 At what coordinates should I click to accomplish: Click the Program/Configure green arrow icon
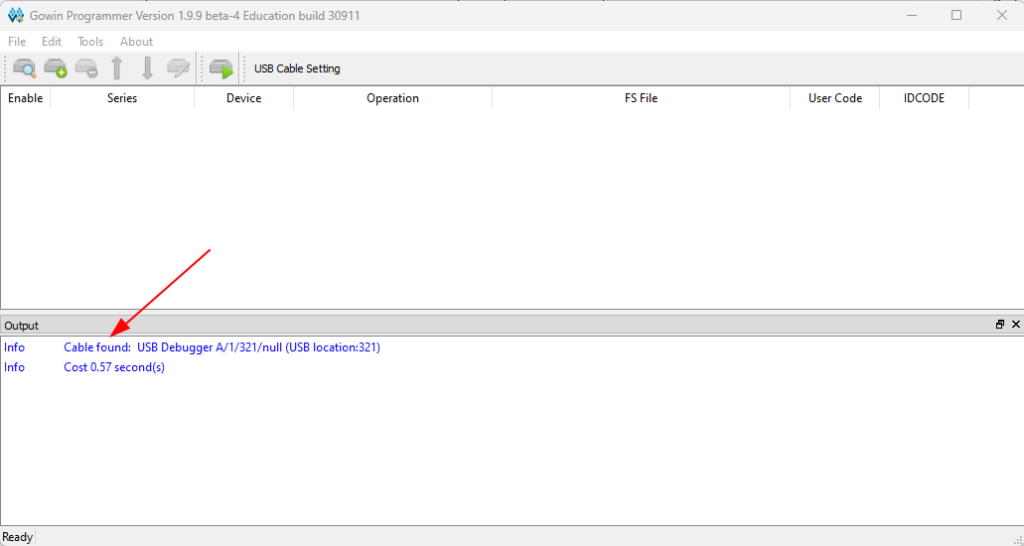coord(221,68)
